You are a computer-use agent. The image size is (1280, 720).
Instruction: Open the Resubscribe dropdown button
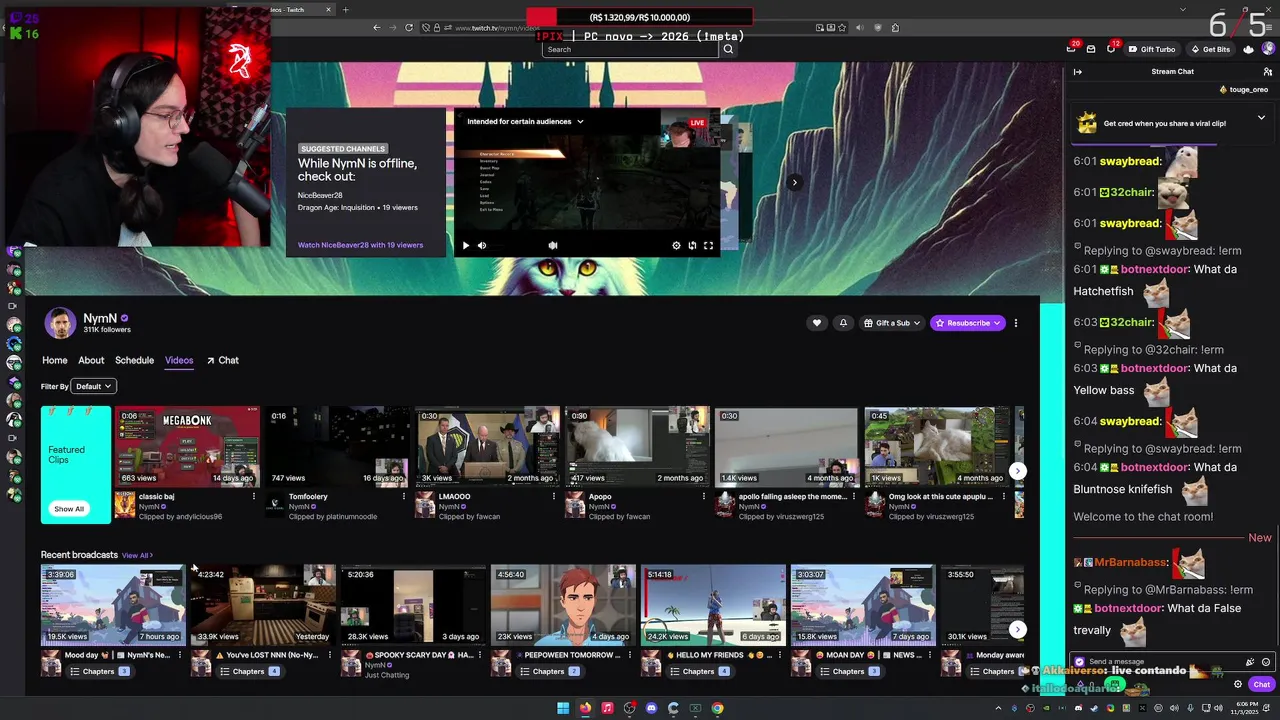coord(968,323)
